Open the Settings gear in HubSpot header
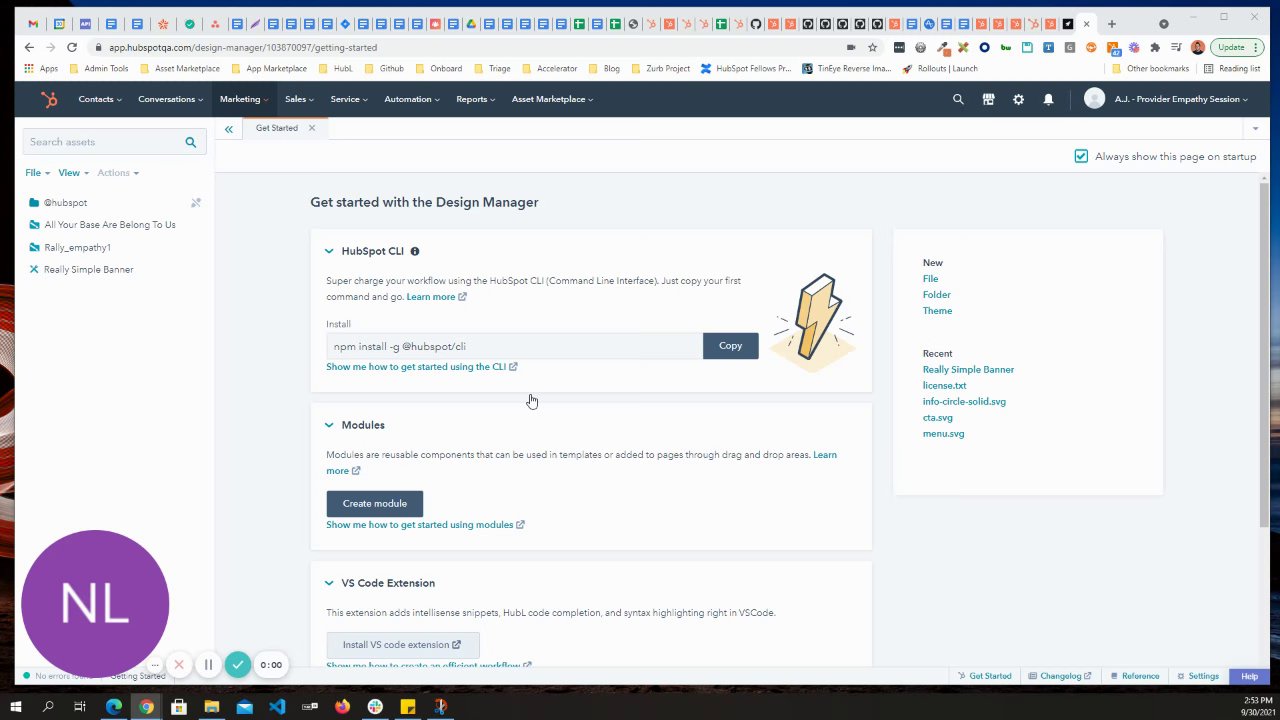Image resolution: width=1280 pixels, height=720 pixels. [1018, 99]
